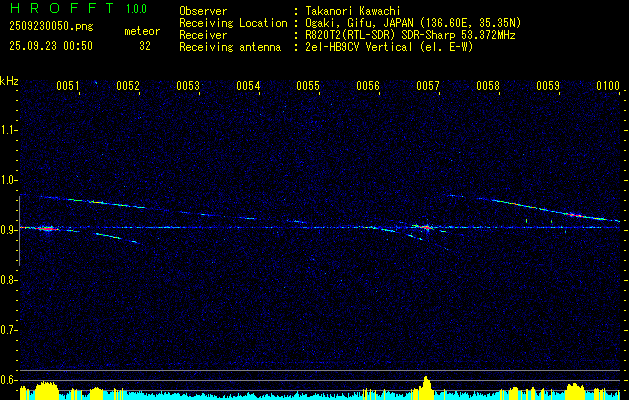Click the red meteor echo at spectrogram start
629x400 pixels.
click(47, 229)
